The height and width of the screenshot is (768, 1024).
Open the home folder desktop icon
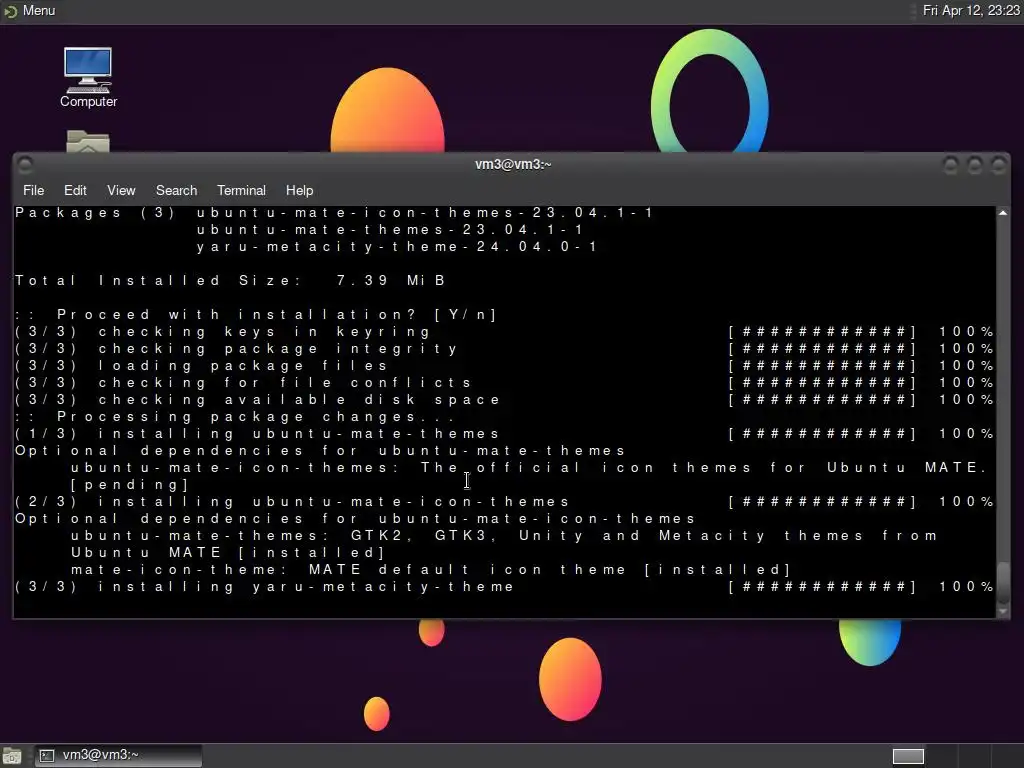pyautogui.click(x=88, y=141)
